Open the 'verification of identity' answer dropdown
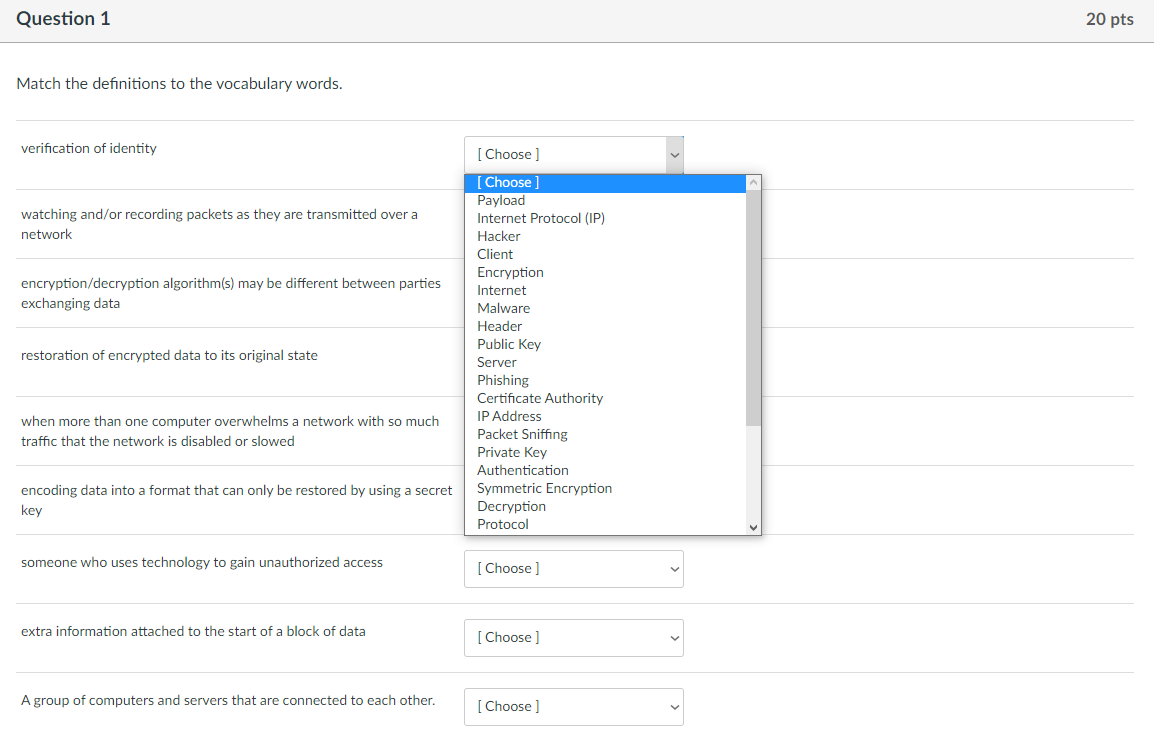This screenshot has height=740, width=1154. coord(573,155)
